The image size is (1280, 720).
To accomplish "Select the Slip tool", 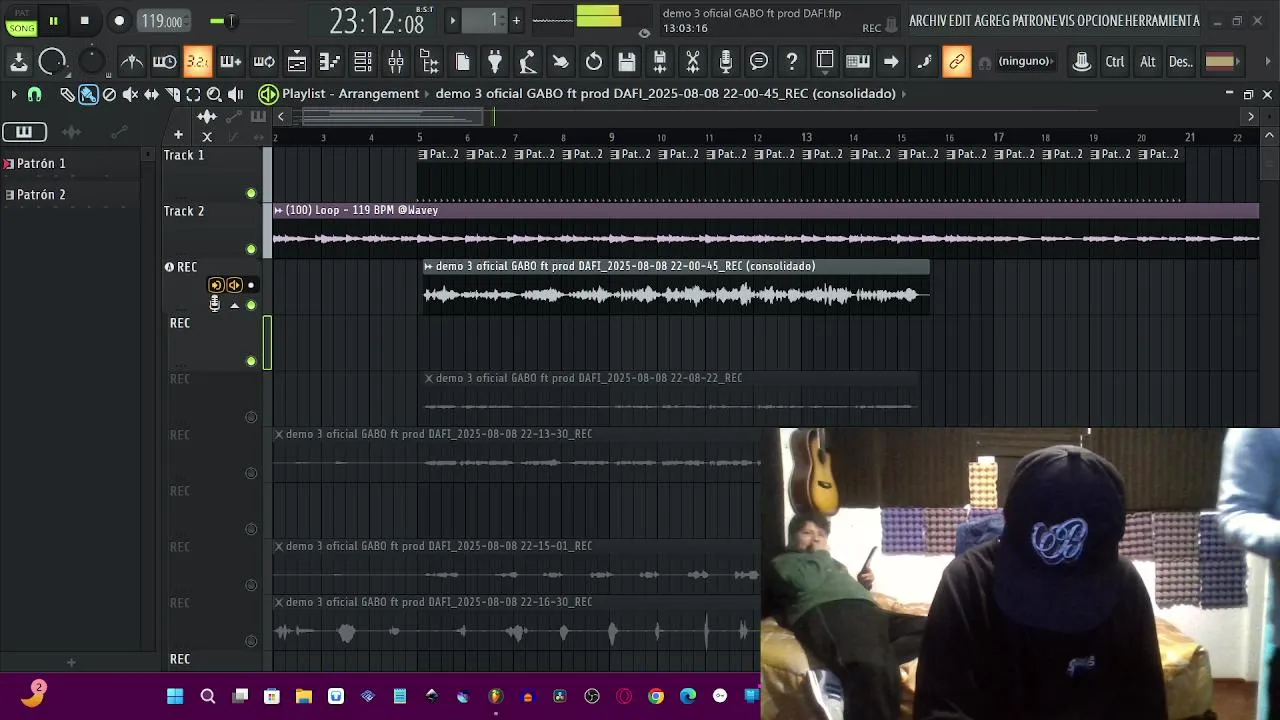I will click(x=151, y=94).
